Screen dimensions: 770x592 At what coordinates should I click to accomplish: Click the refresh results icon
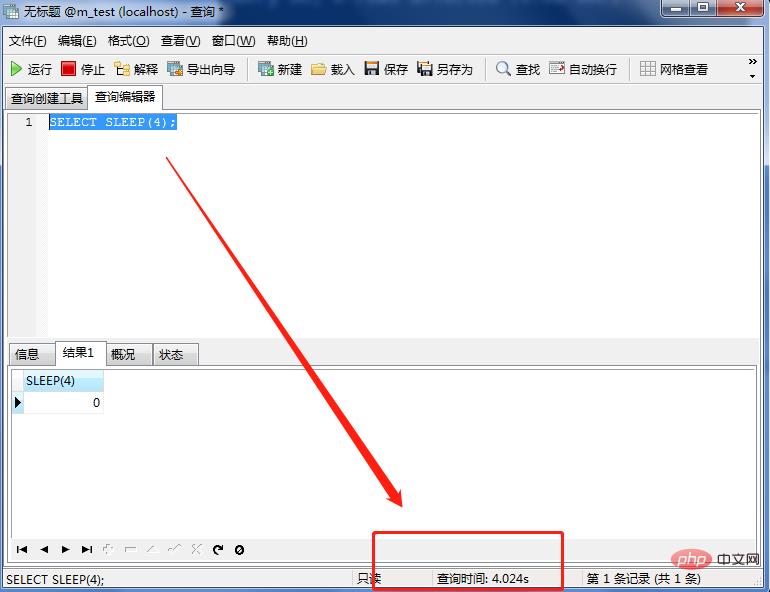pyautogui.click(x=218, y=549)
